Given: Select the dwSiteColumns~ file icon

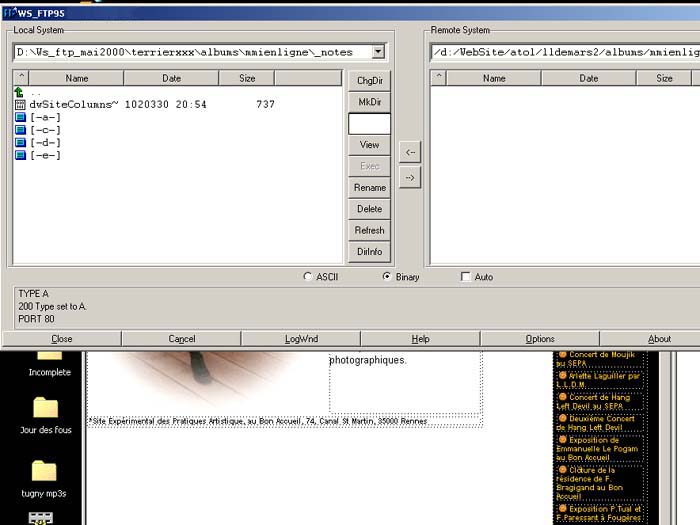Looking at the screenshot, I should pos(20,104).
